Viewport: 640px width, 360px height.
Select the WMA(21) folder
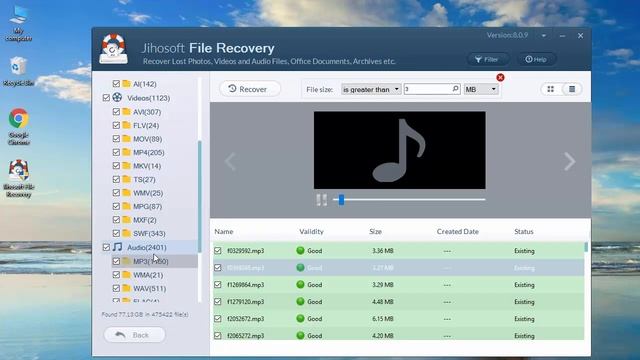148,275
